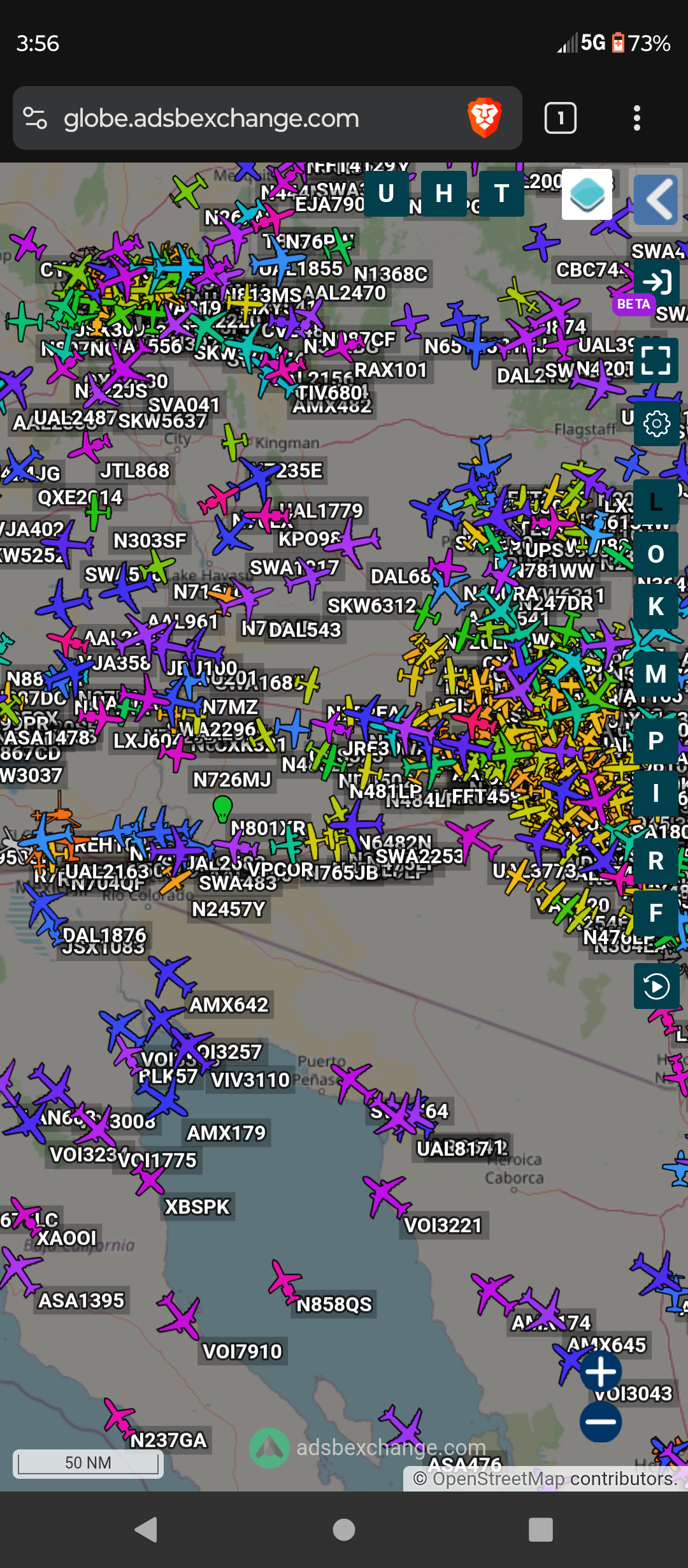Select aircraft N1368C
Viewport: 688px width, 1568px height.
[391, 273]
